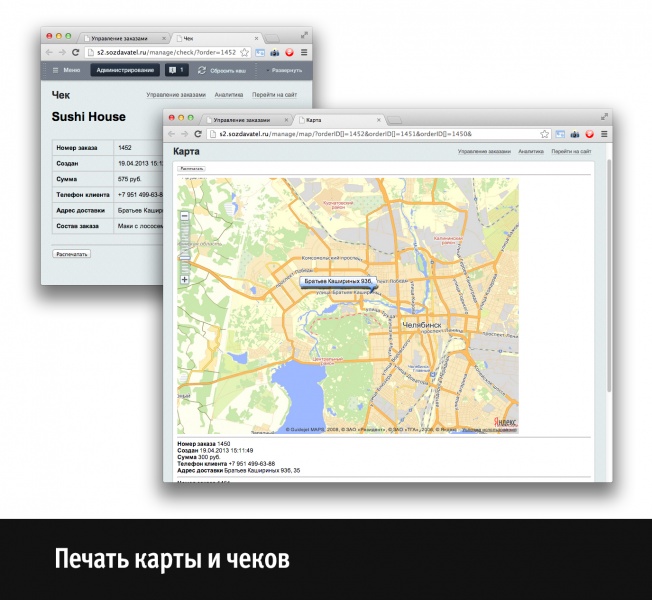Click the red extension icon in Чек window
This screenshot has width=652, height=600.
click(289, 52)
